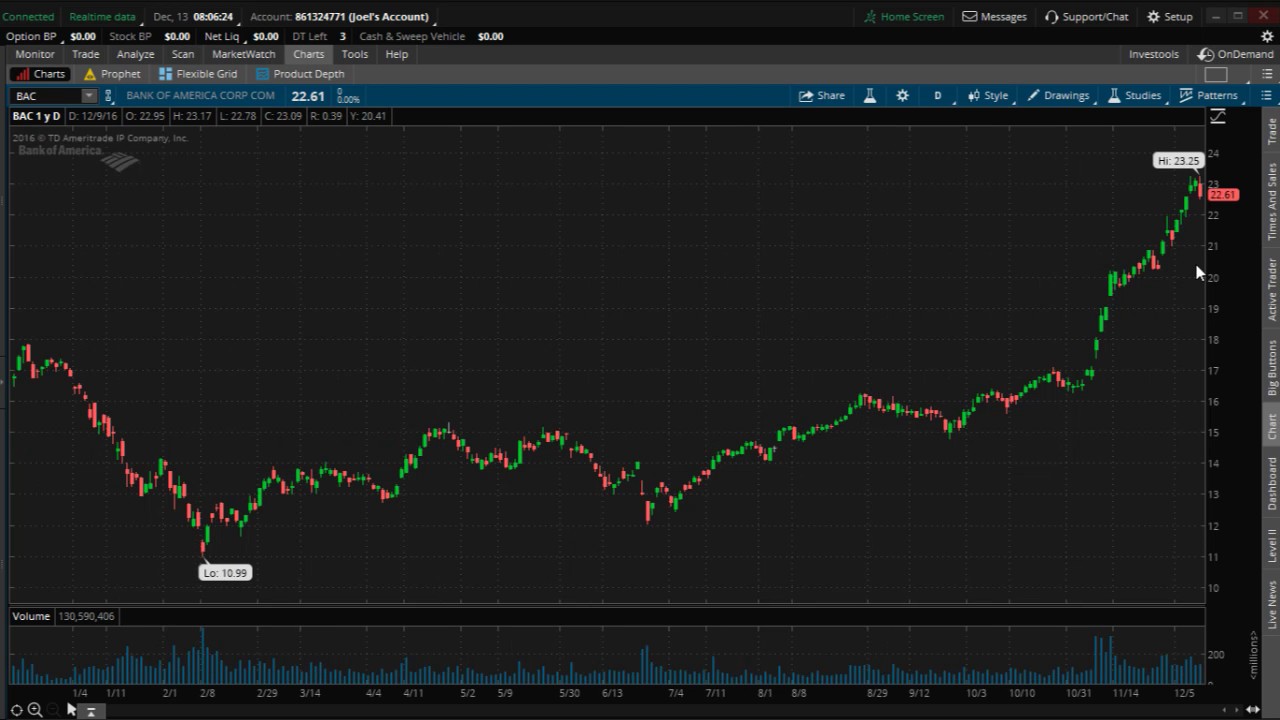Open the Flexible Grid sub-tab
The height and width of the screenshot is (720, 1280).
click(x=198, y=74)
